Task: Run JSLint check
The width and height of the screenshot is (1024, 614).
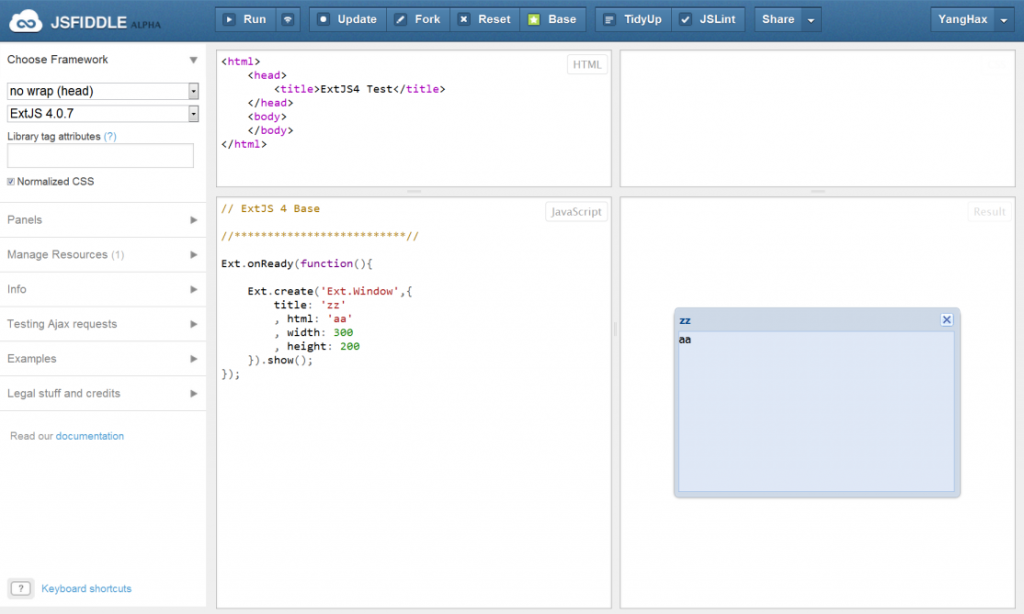Action: click(x=708, y=20)
